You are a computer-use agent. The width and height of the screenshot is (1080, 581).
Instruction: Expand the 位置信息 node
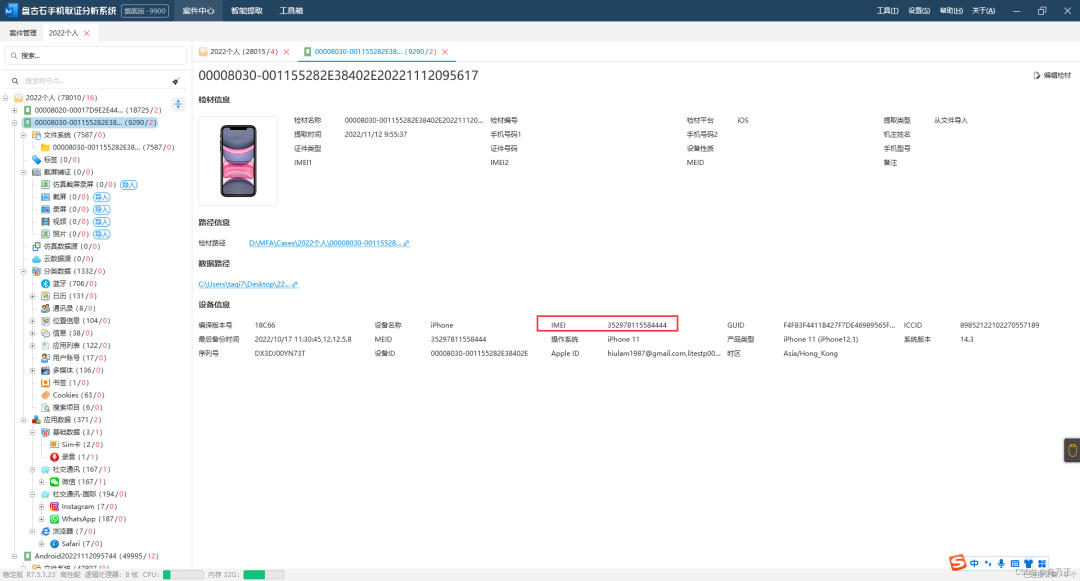32,321
